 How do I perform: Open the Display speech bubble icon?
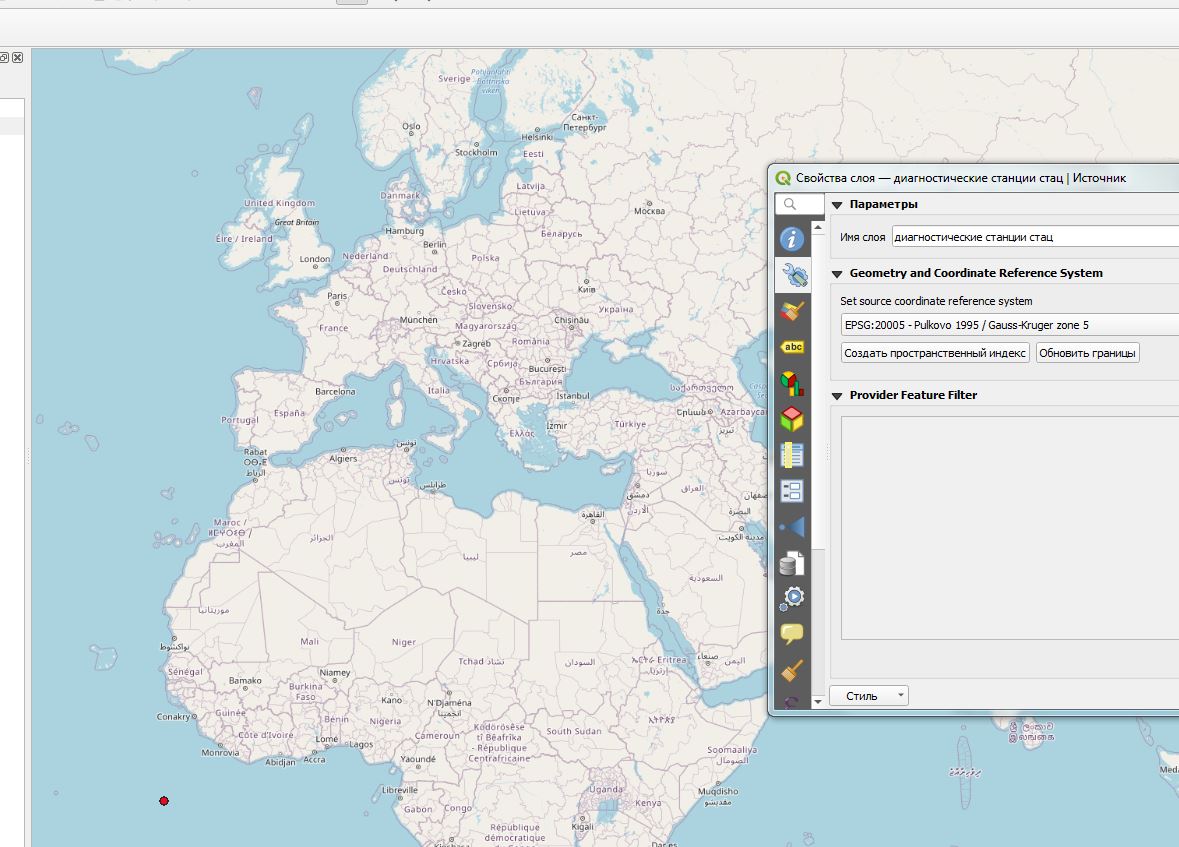click(792, 634)
